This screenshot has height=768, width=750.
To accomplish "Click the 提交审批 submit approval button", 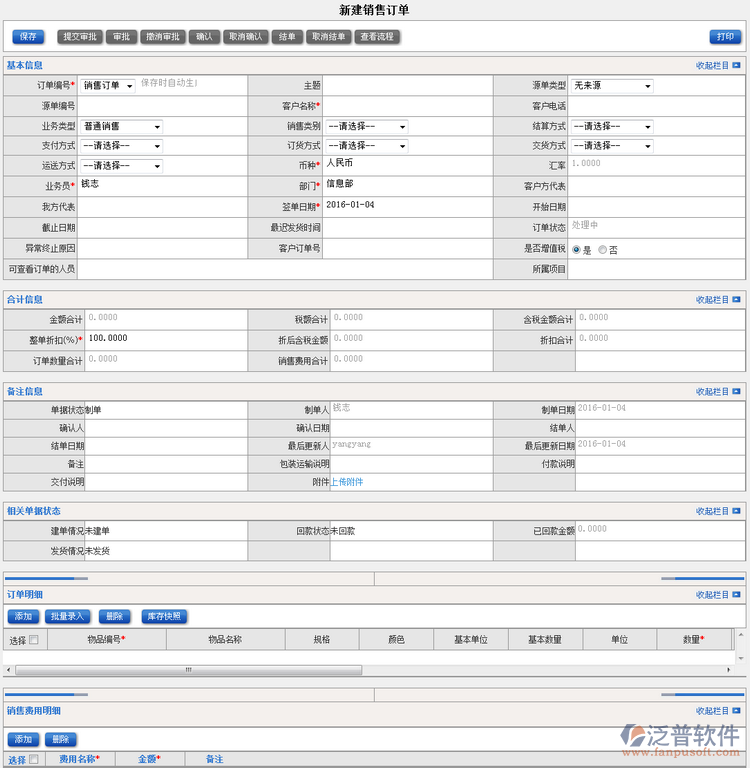I will [x=80, y=37].
